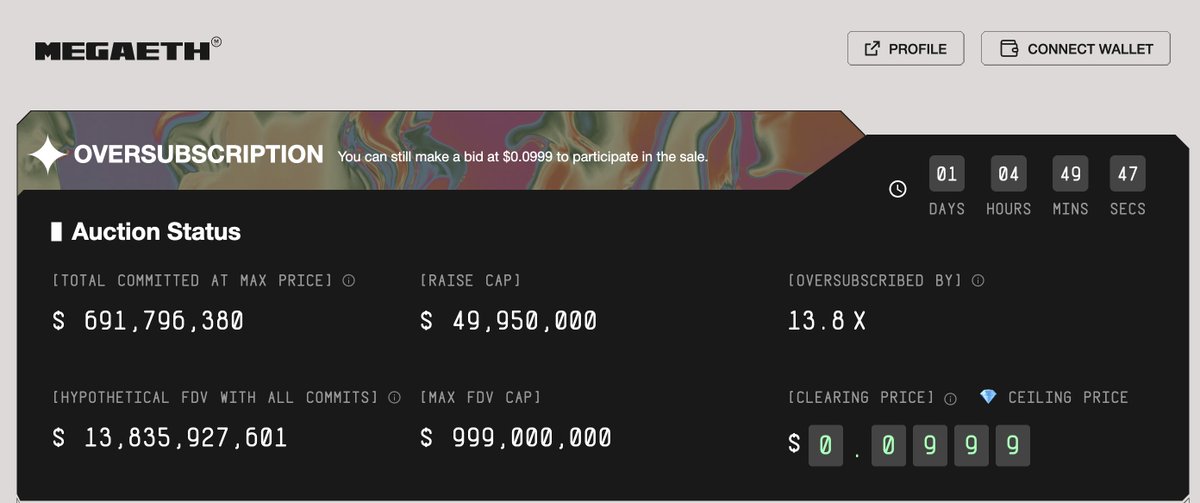Open the Profile page
The image size is (1200, 503).
(905, 48)
